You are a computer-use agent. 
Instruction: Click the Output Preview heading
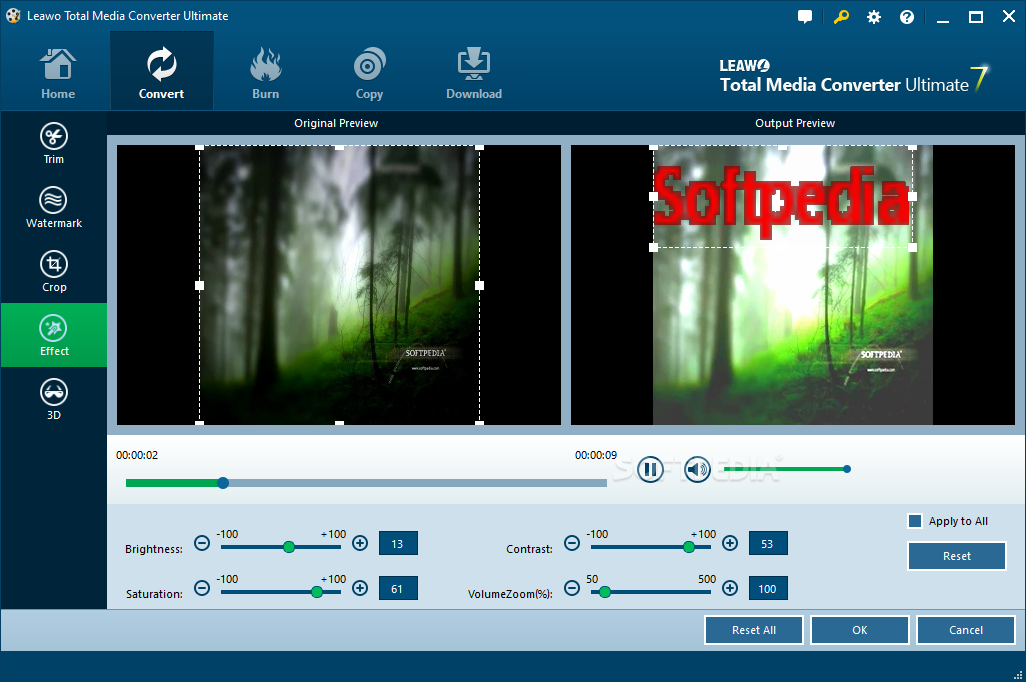(794, 123)
